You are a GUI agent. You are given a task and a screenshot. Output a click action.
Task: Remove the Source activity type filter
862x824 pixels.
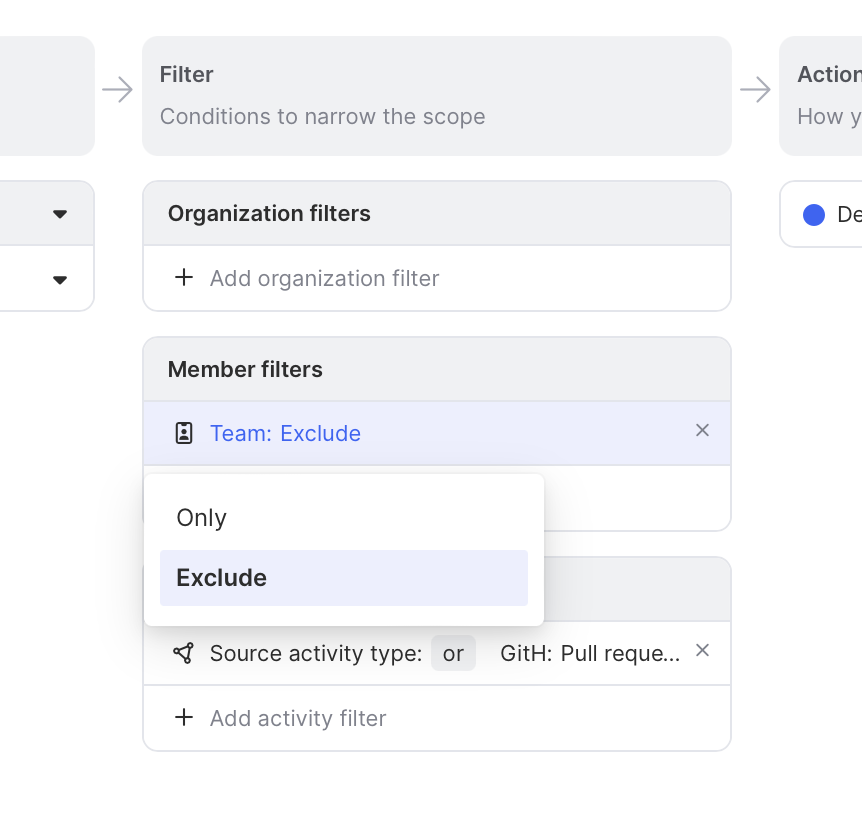click(x=702, y=650)
